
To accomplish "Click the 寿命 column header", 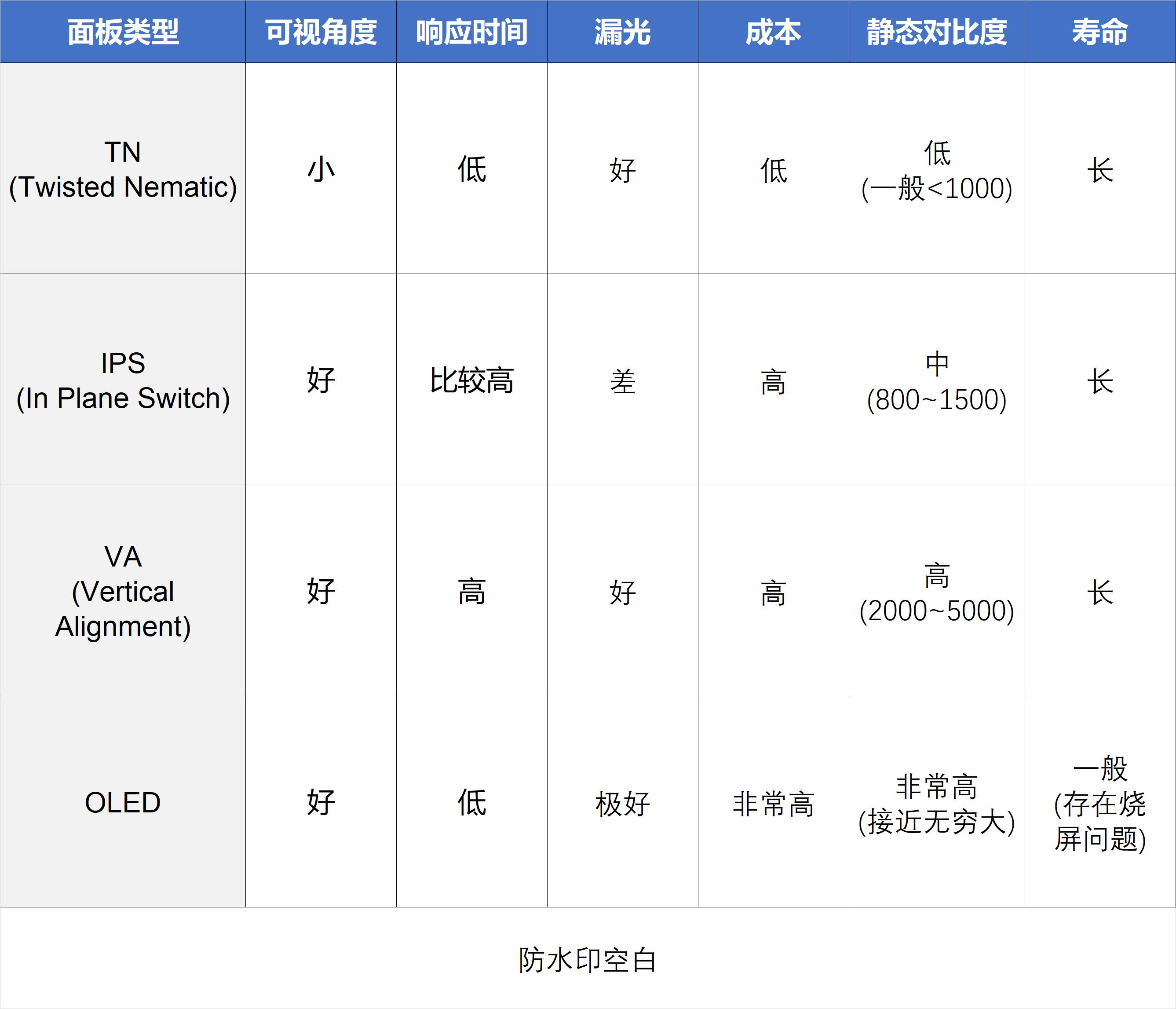I will 1100,31.
